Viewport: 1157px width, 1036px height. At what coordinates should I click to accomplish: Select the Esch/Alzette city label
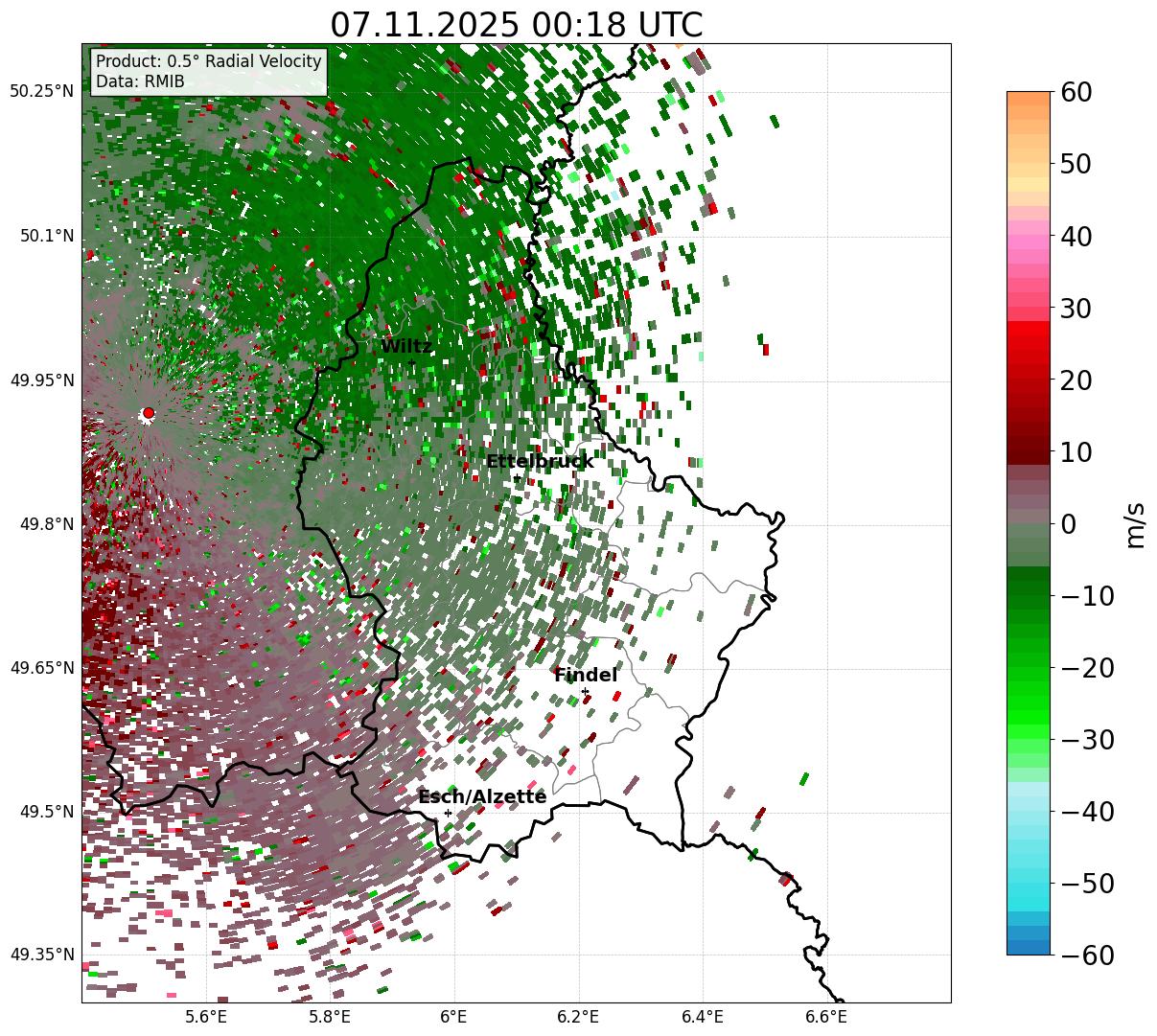pyautogui.click(x=482, y=797)
